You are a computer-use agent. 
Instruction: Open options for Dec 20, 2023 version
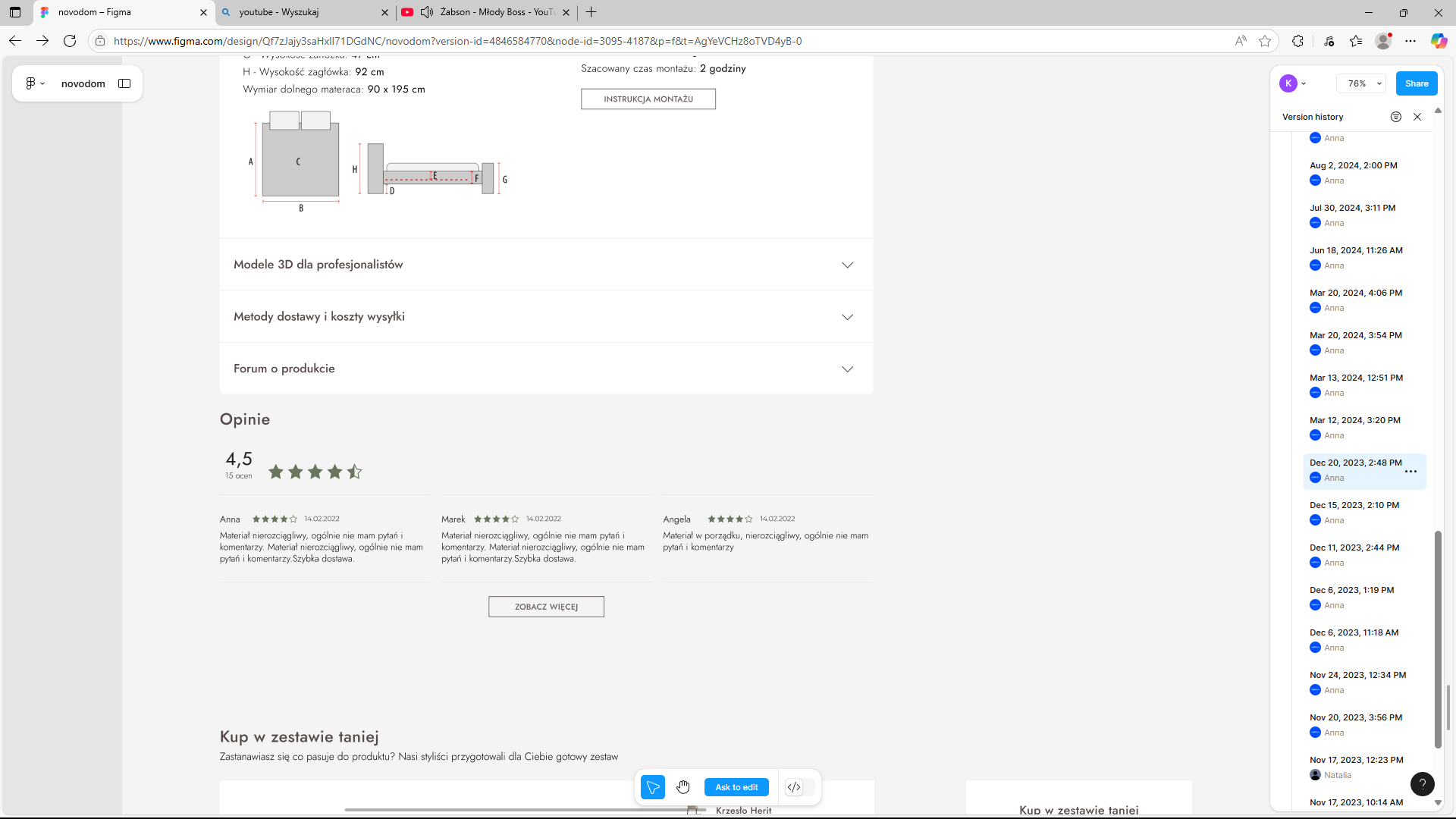pyautogui.click(x=1410, y=472)
